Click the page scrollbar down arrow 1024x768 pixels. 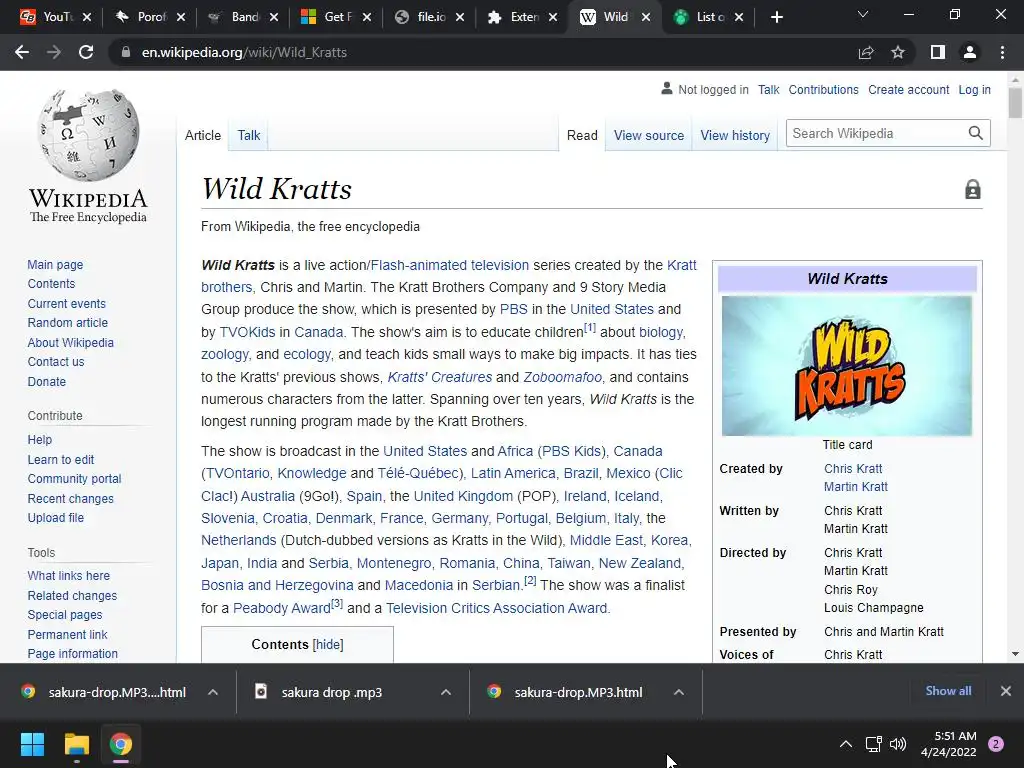1015,654
